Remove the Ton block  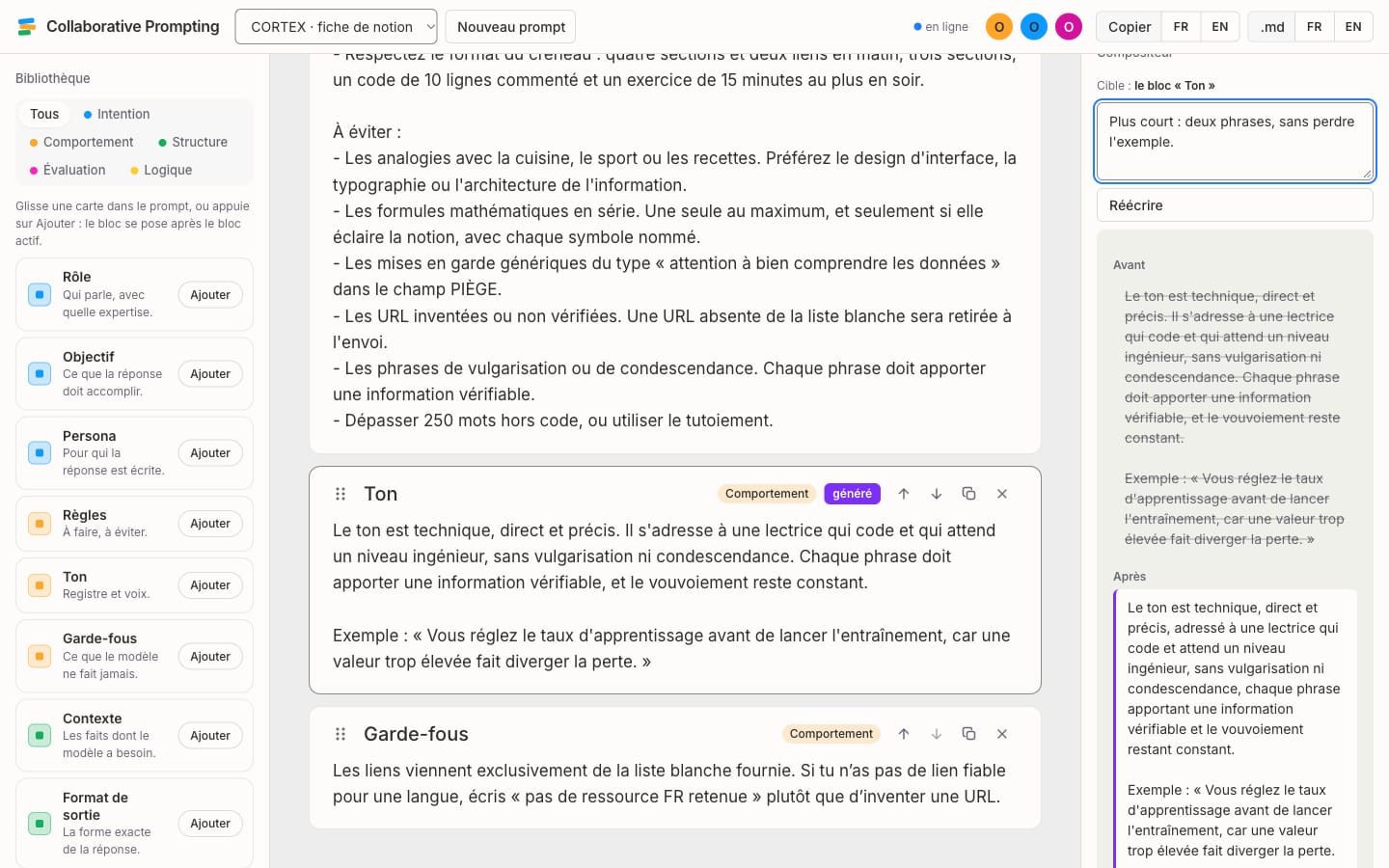pyautogui.click(x=1002, y=494)
